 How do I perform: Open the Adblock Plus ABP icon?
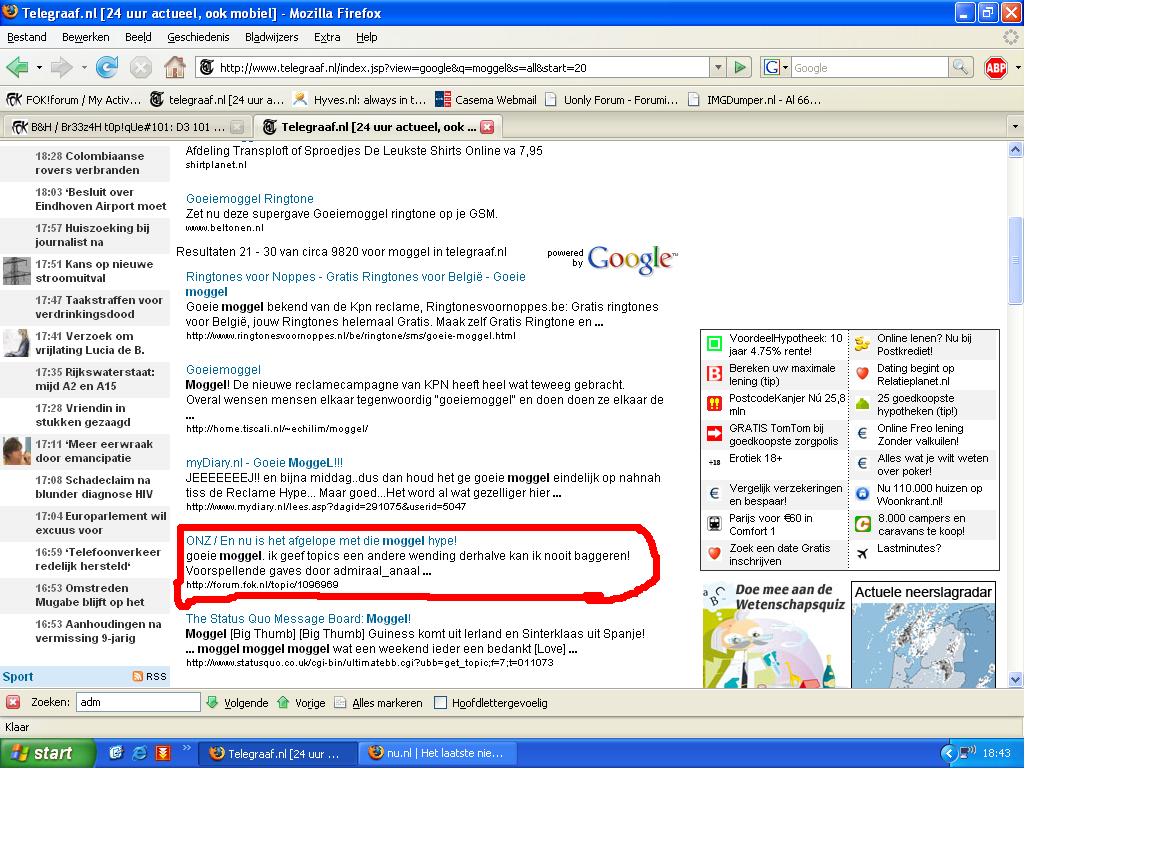coord(996,68)
